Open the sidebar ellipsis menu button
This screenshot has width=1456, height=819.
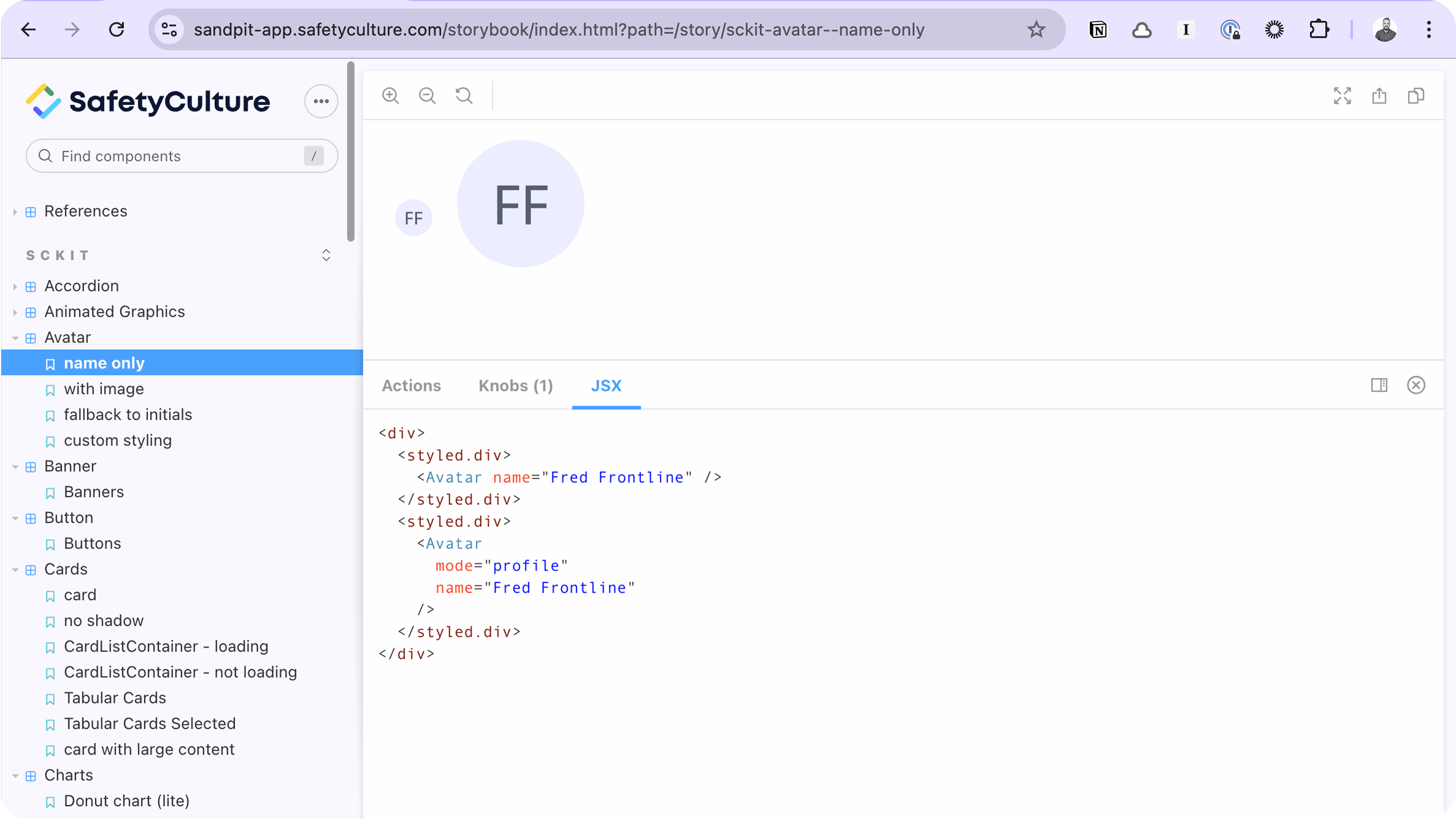321,101
